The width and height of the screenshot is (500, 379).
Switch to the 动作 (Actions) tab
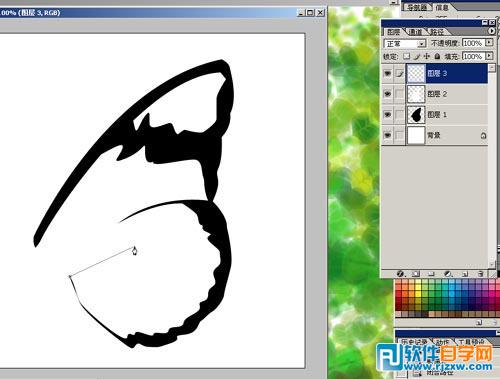442,342
